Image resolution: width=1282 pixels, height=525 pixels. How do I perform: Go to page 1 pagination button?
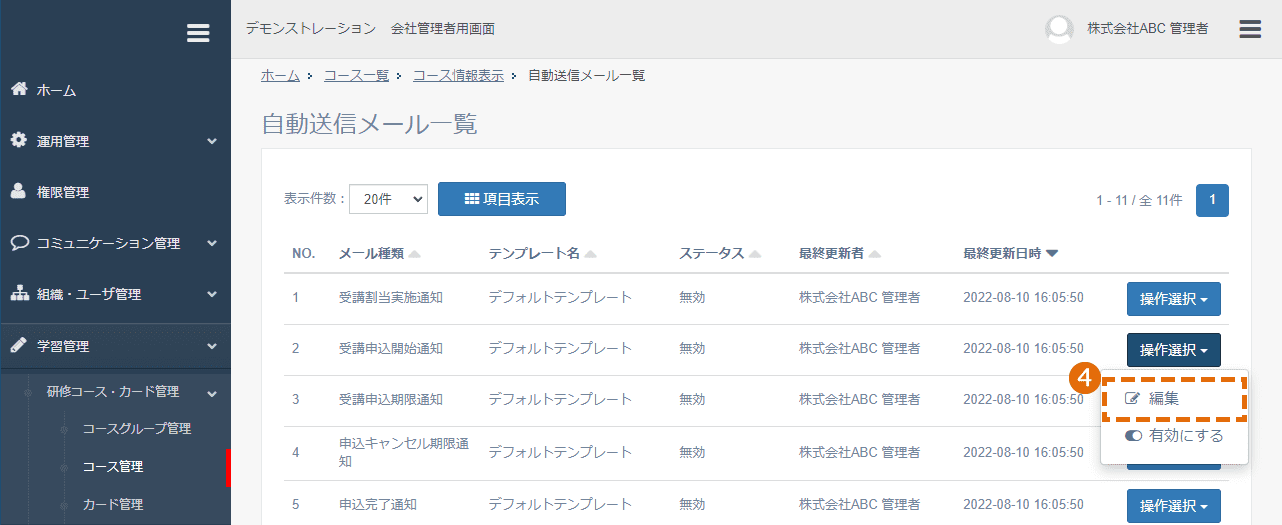pyautogui.click(x=1213, y=200)
